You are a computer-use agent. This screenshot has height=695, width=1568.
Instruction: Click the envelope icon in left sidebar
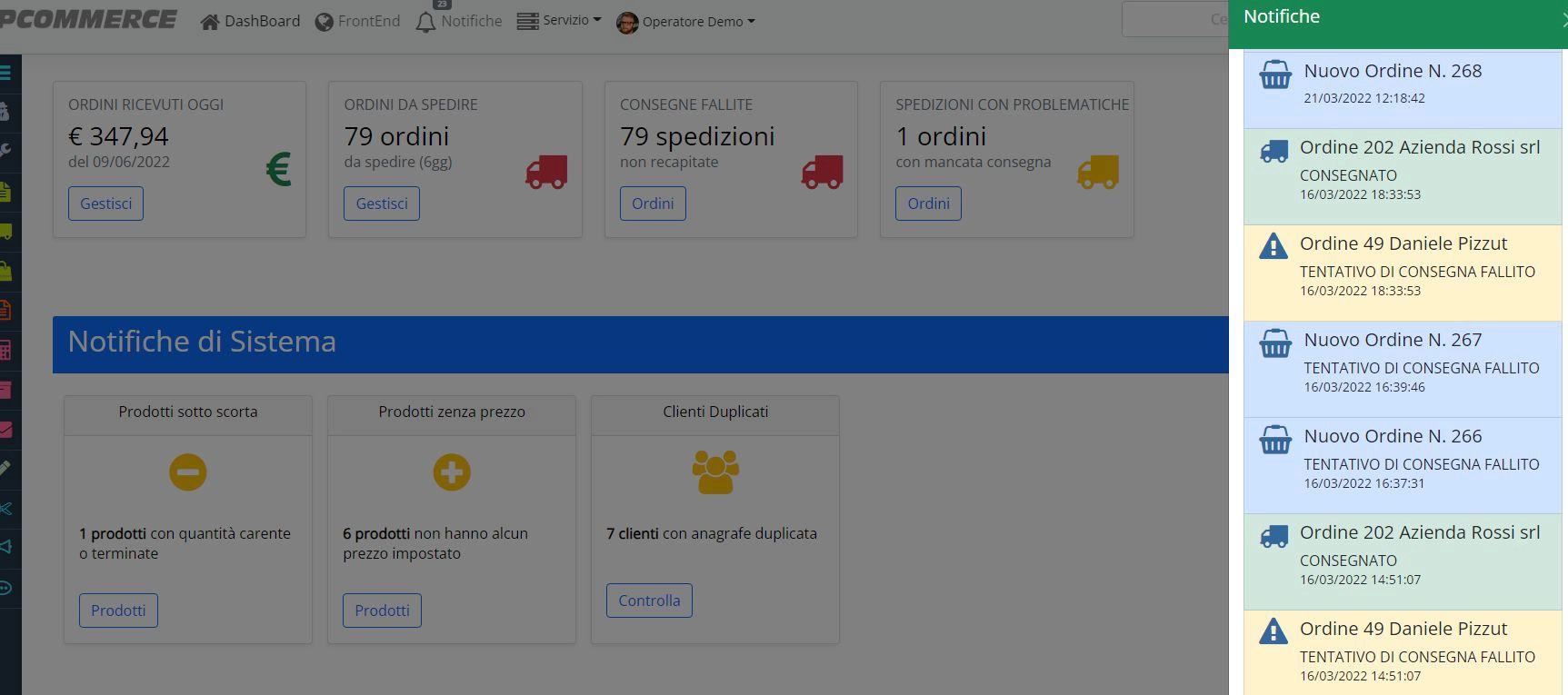tap(5, 430)
